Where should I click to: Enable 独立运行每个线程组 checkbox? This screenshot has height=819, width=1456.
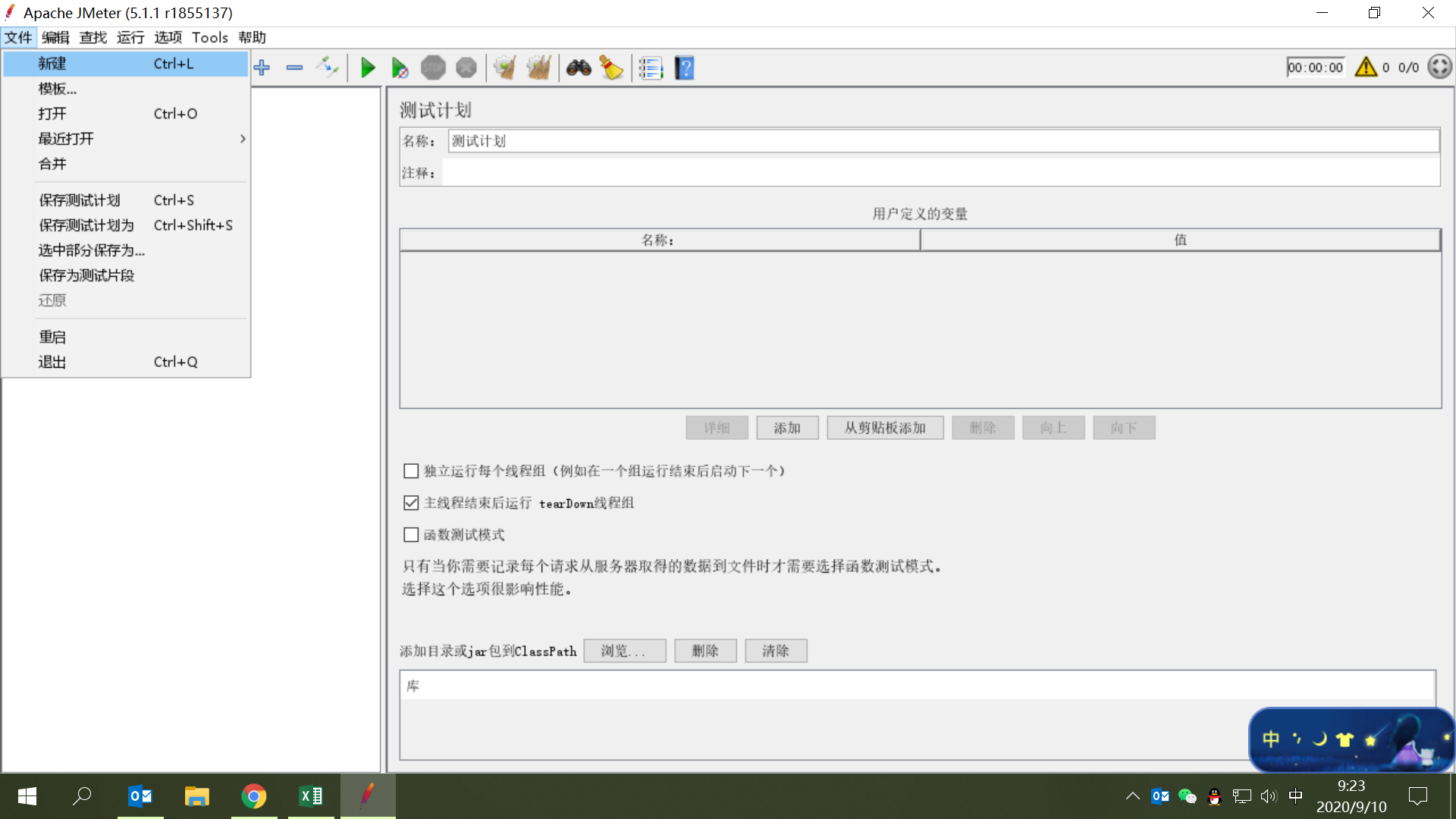click(411, 471)
